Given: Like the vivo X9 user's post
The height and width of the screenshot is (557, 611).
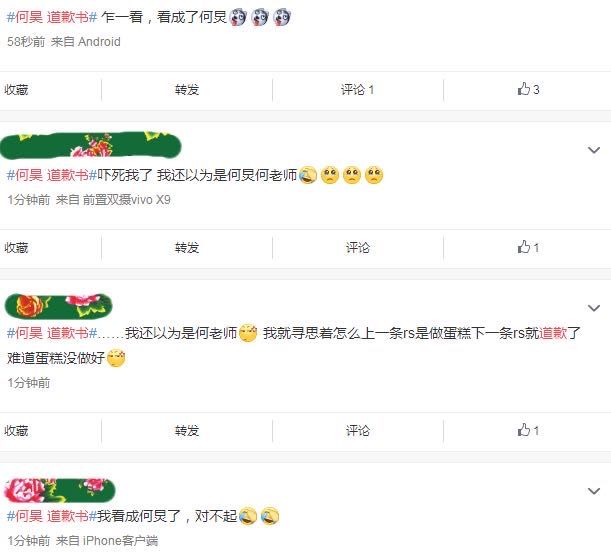Looking at the screenshot, I should pos(528,247).
